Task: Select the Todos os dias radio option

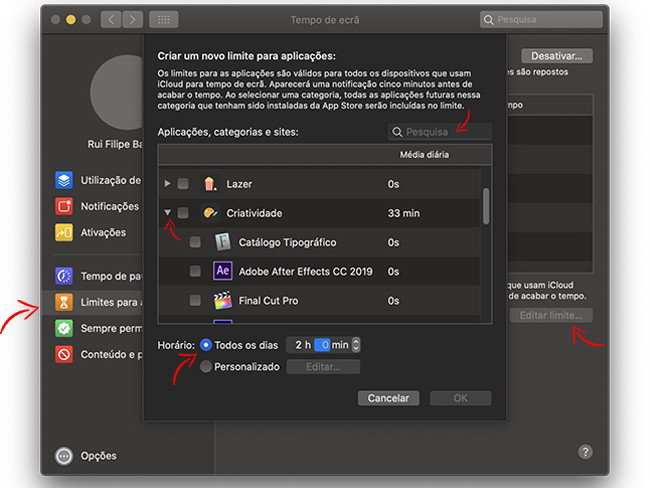Action: (x=206, y=344)
